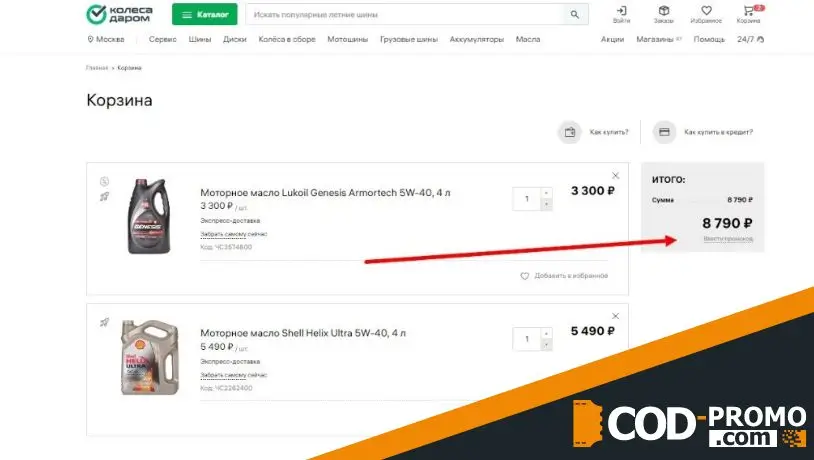The width and height of the screenshot is (814, 460).
Task: Remove Shell Helix Ultra oil from cart
Action: coord(615,316)
